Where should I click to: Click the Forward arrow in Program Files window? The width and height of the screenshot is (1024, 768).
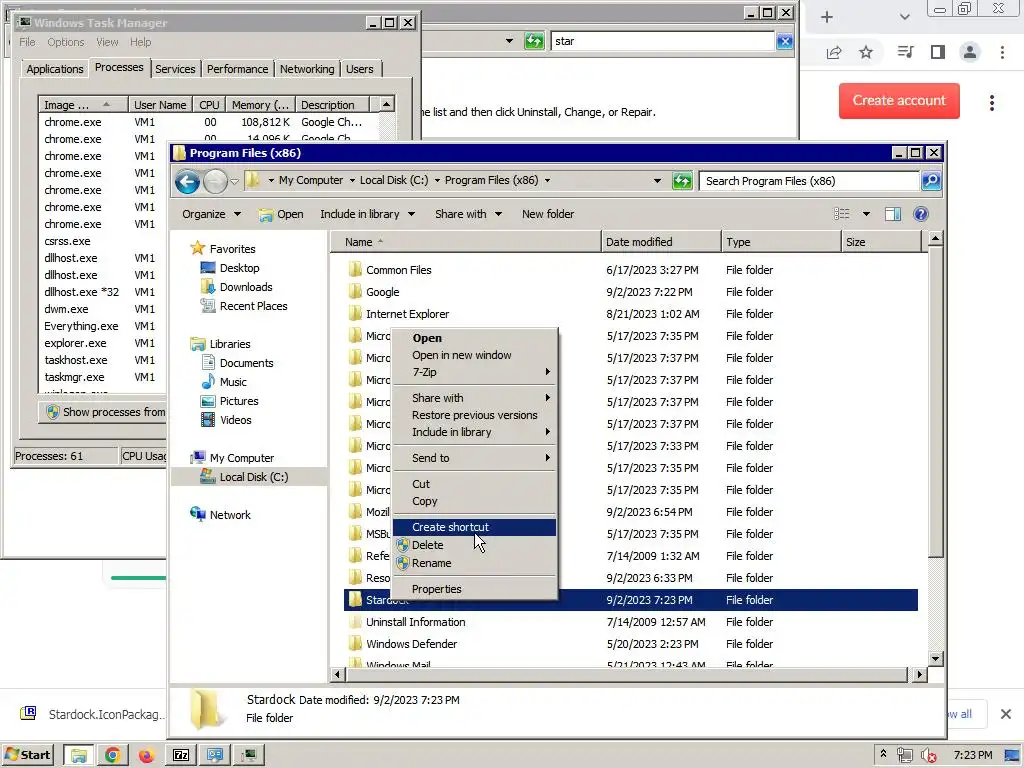[x=215, y=182]
